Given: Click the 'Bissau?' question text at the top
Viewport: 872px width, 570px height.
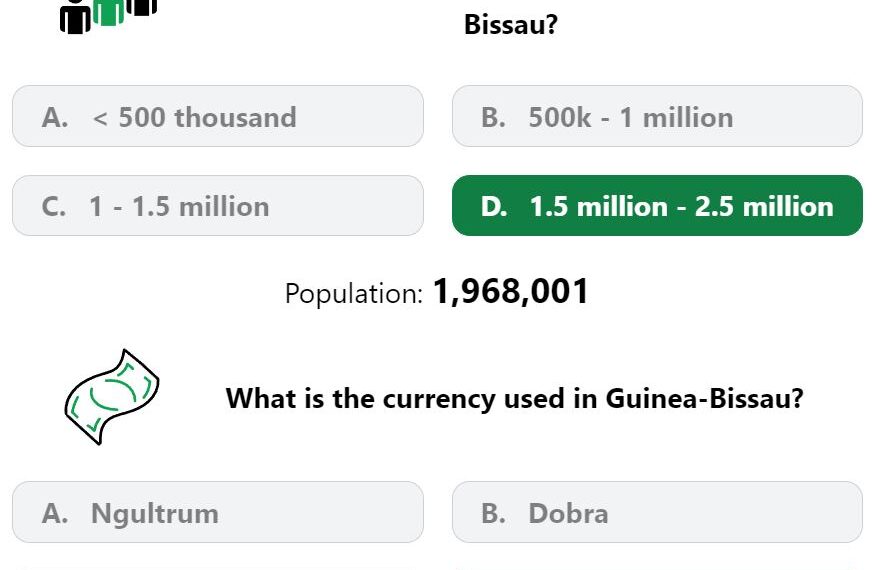Looking at the screenshot, I should click(x=511, y=24).
